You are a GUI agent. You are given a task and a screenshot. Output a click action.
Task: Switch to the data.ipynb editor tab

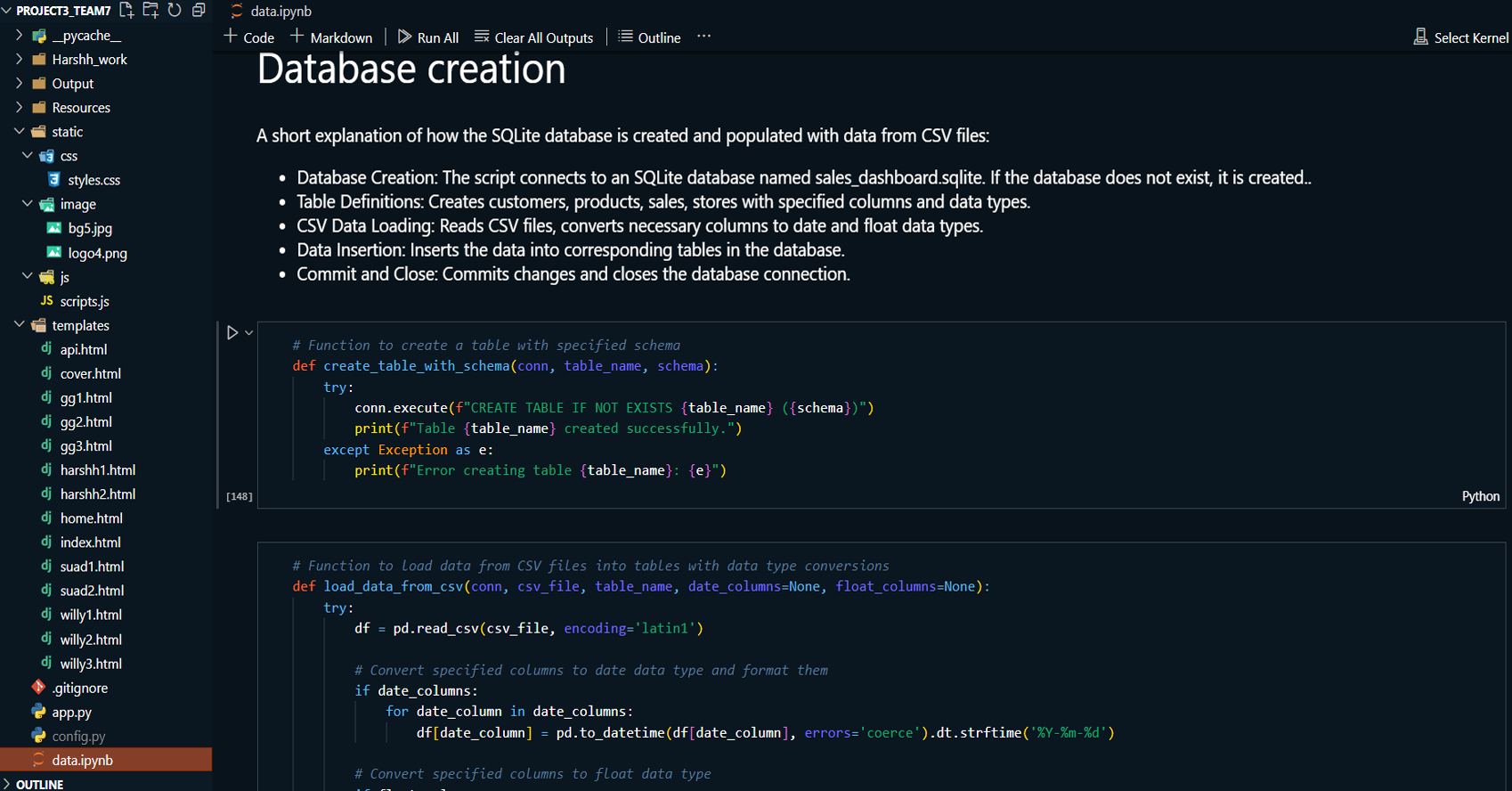click(x=280, y=12)
